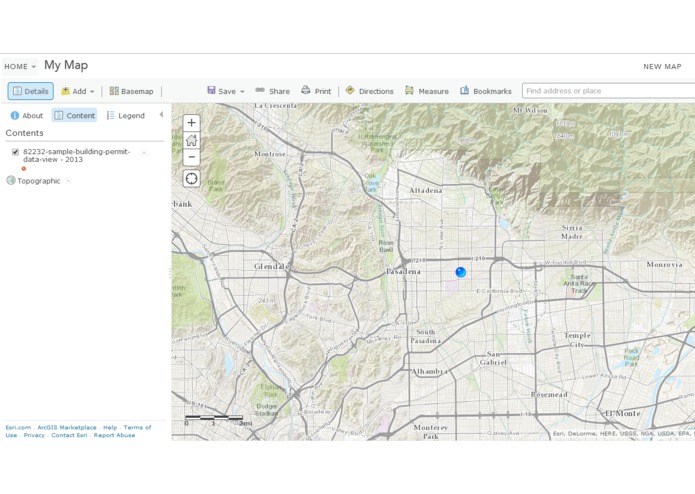This screenshot has height=494, width=695.
Task: Click the Pasadena label on the map
Action: point(403,271)
